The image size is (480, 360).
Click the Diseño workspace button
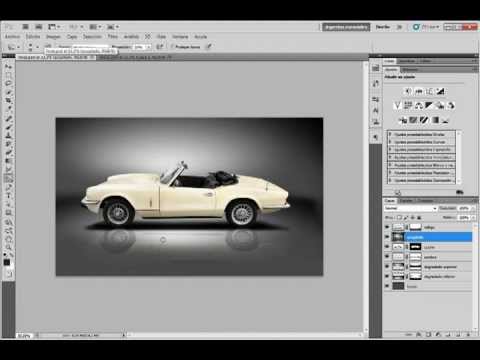tap(382, 27)
